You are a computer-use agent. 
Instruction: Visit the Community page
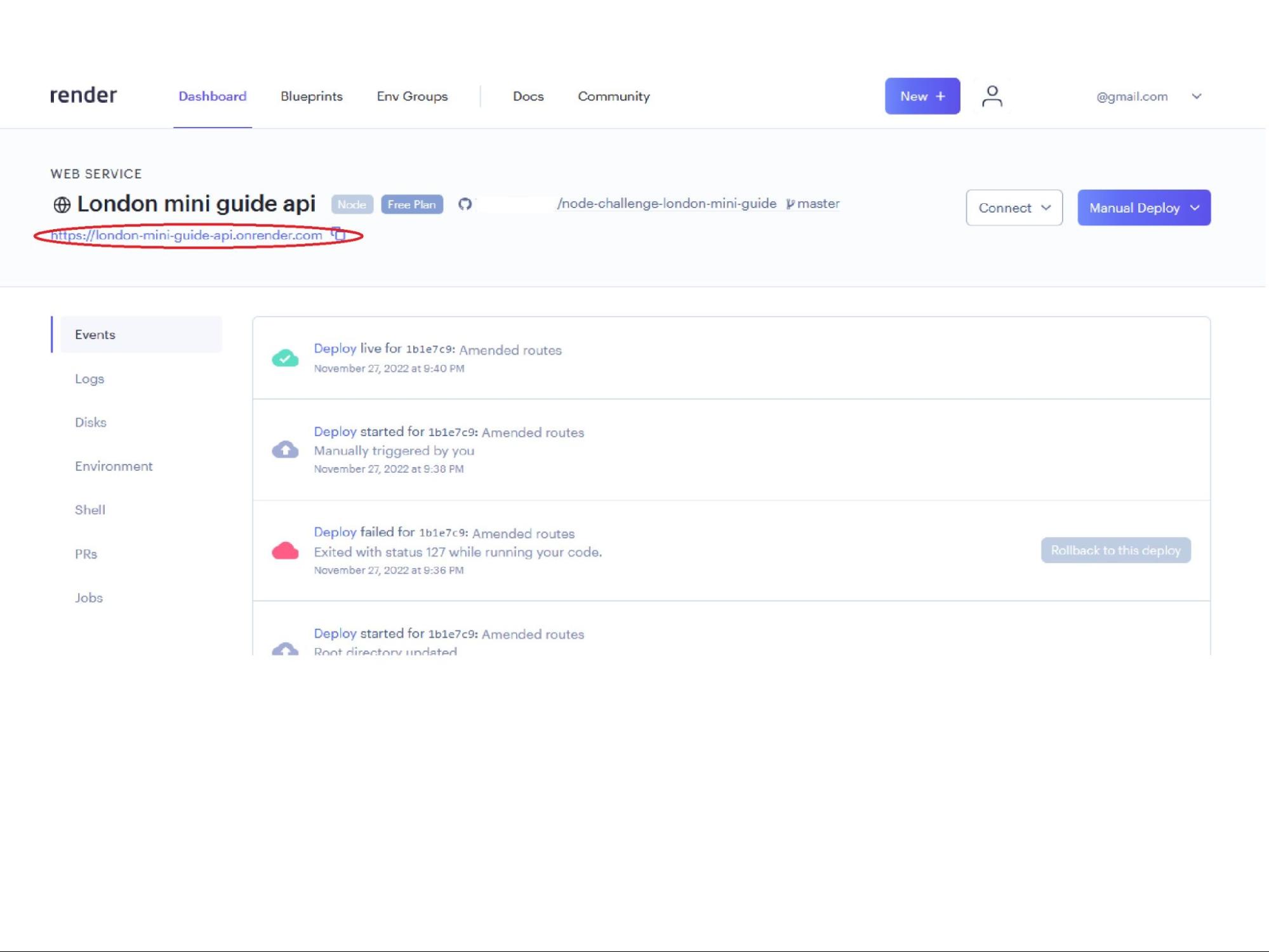click(x=613, y=96)
